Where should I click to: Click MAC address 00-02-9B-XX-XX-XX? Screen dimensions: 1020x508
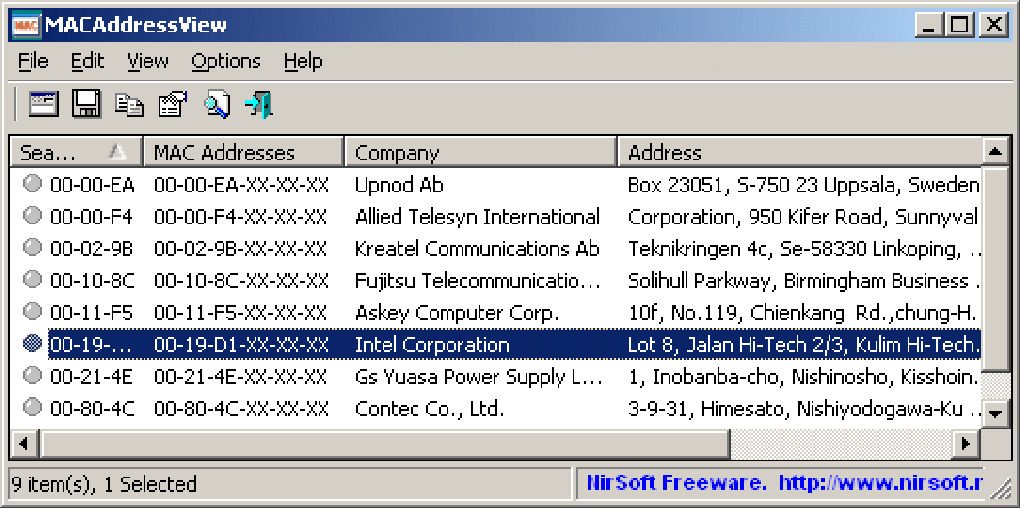(241, 248)
